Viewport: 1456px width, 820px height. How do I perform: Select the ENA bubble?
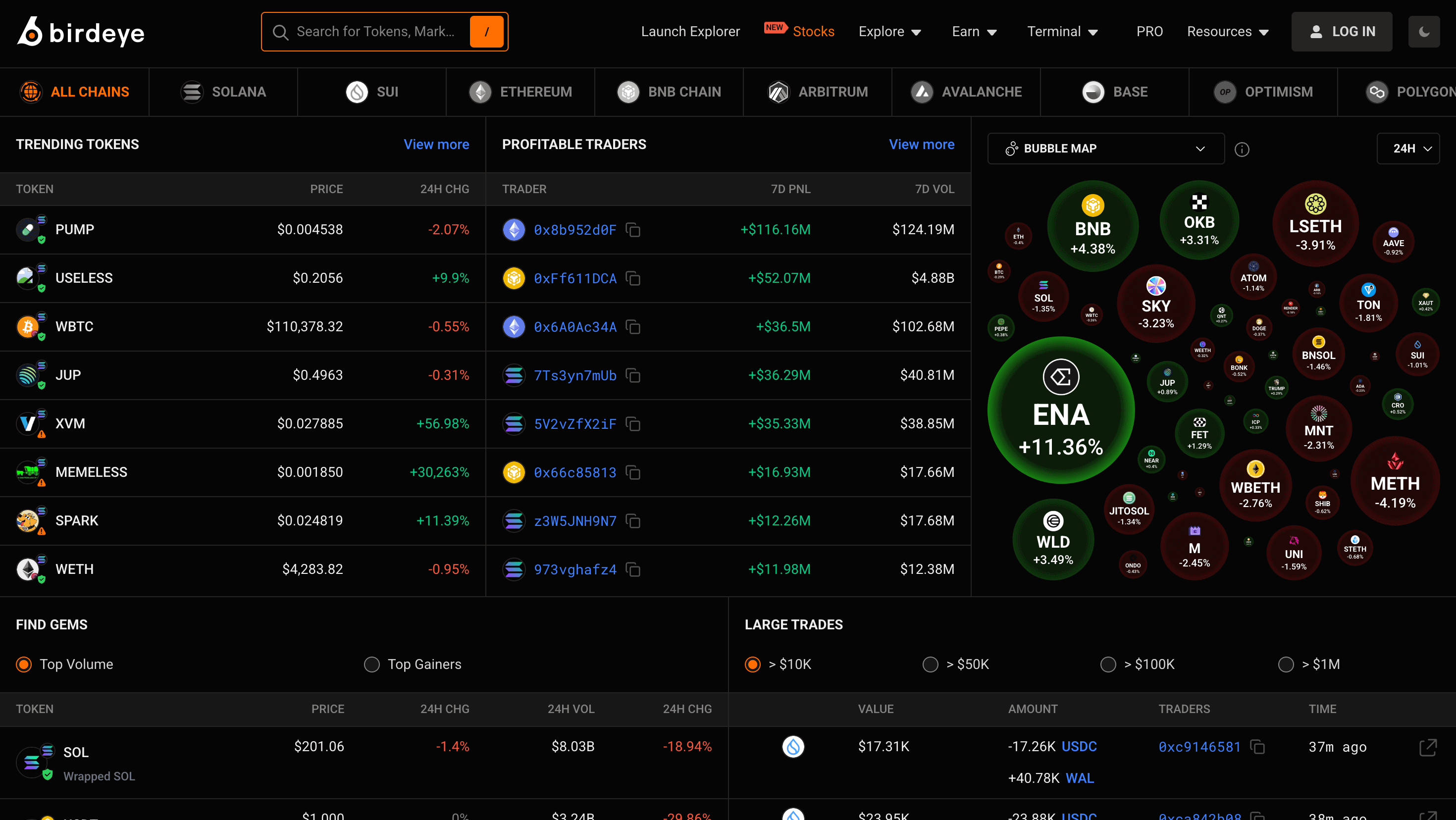(1061, 410)
